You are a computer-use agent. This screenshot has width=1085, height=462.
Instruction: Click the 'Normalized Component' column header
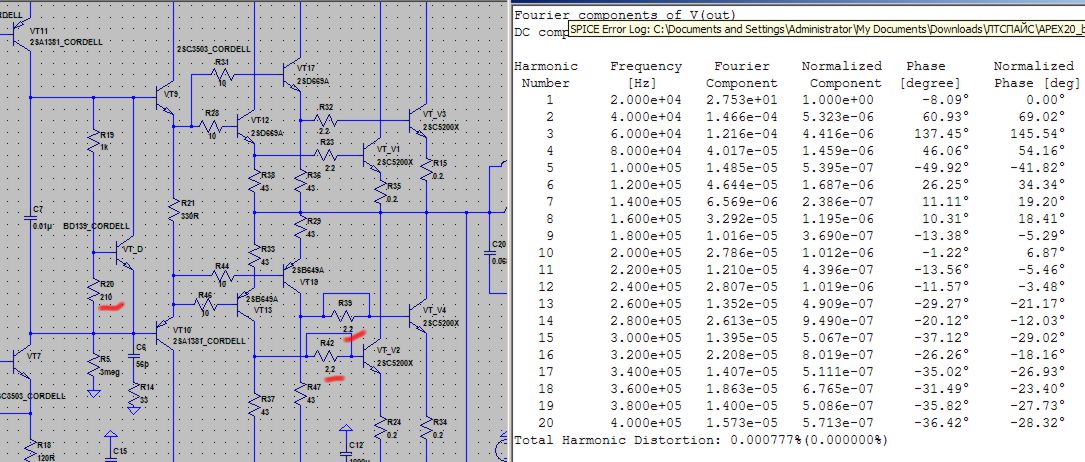[x=841, y=75]
